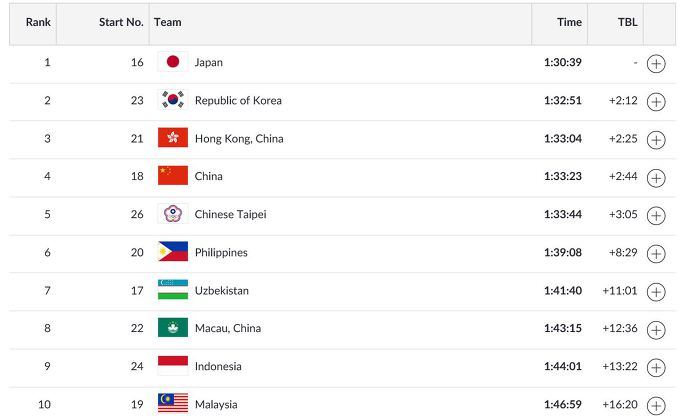Viewport: 683px width, 420px height.
Task: Click the Start No. column header
Action: click(121, 22)
